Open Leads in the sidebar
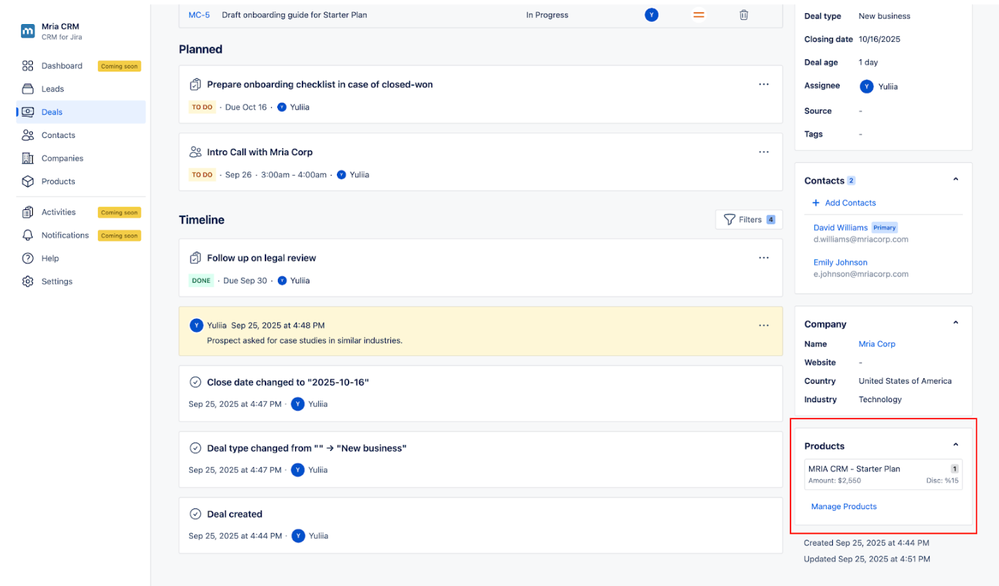The height and width of the screenshot is (586, 999). (52, 89)
